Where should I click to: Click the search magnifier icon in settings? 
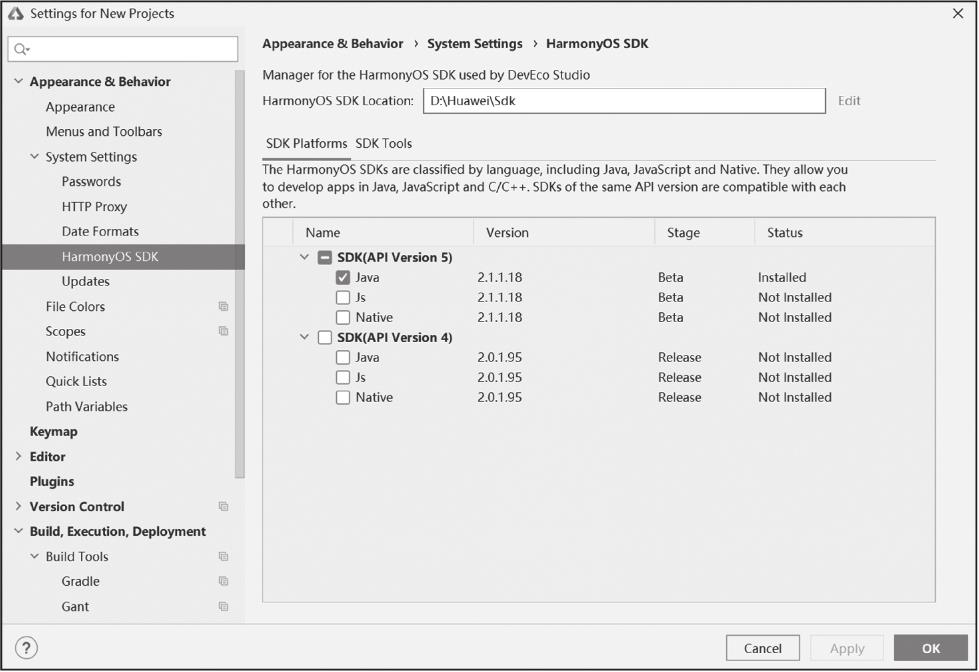point(22,49)
